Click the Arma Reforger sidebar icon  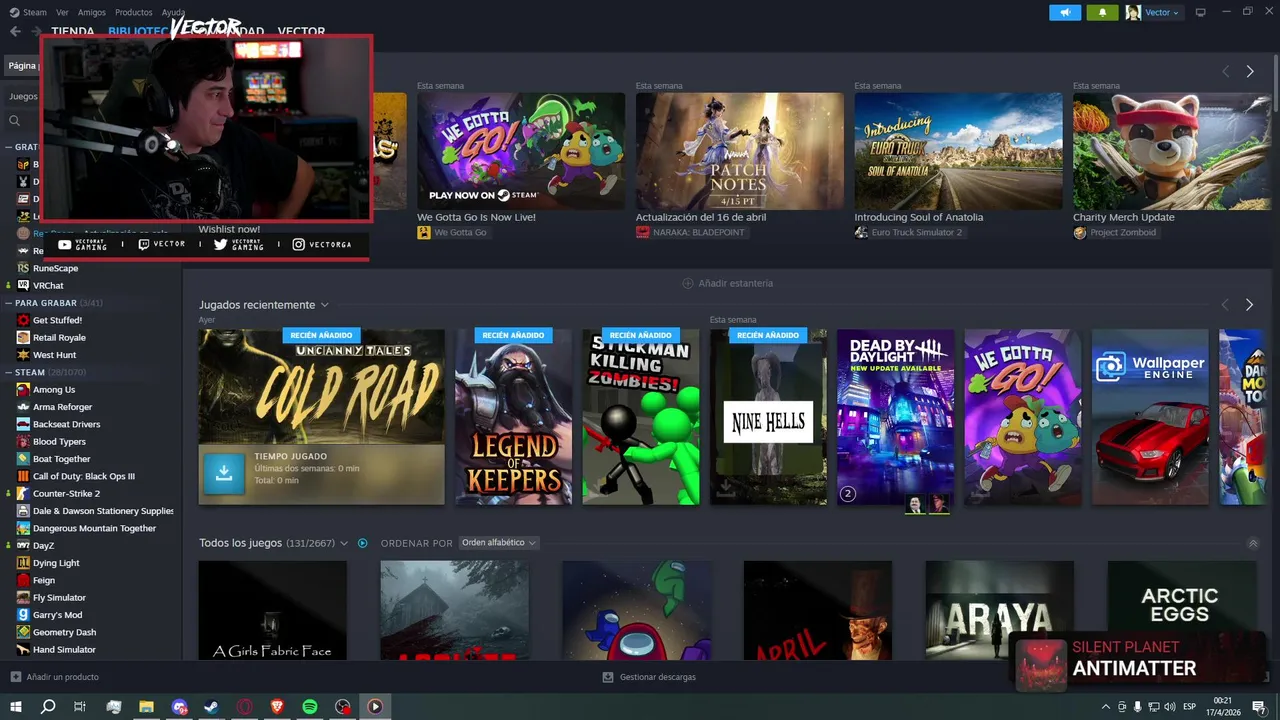(x=23, y=407)
